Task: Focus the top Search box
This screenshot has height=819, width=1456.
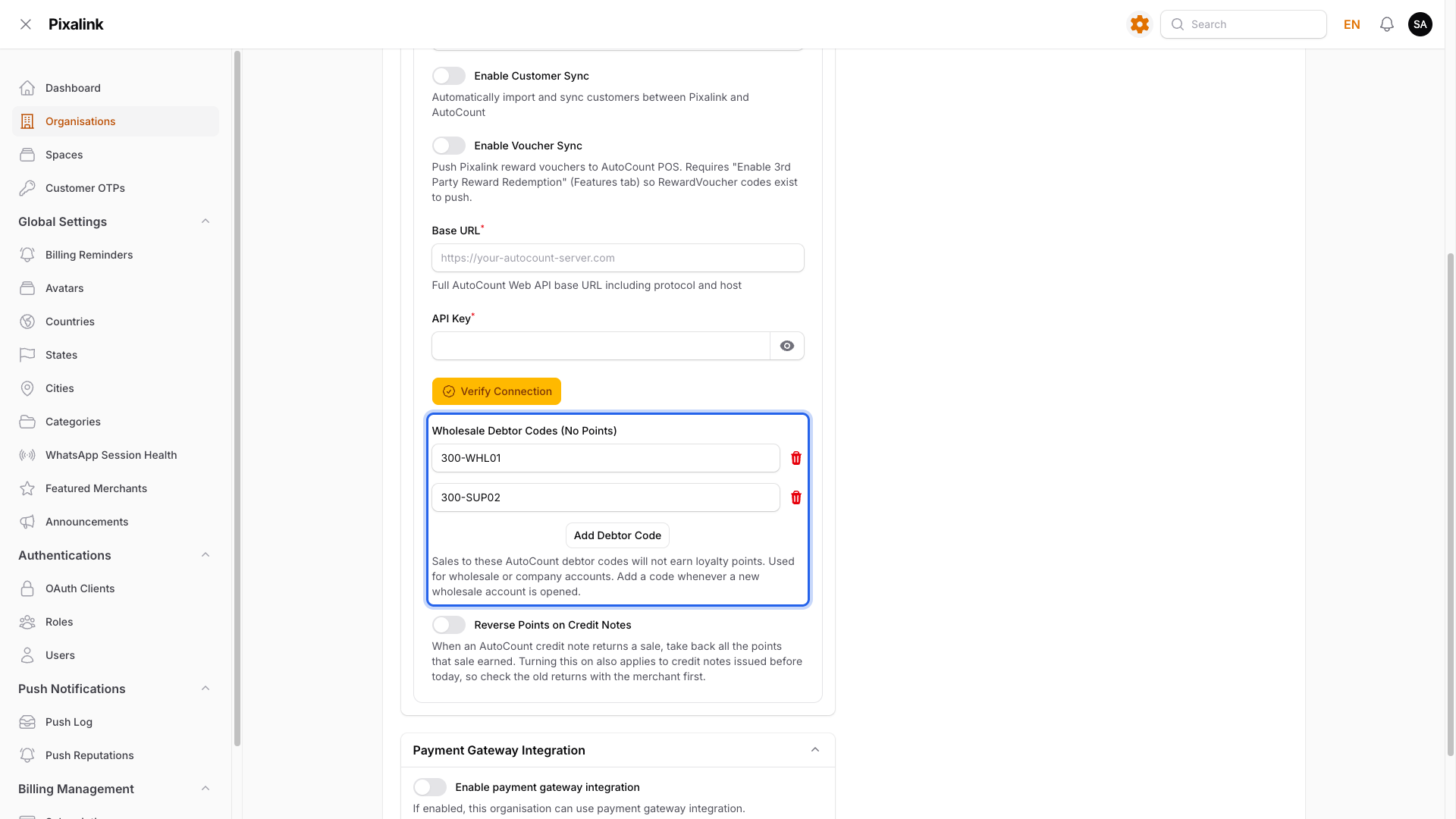Action: click(1244, 24)
